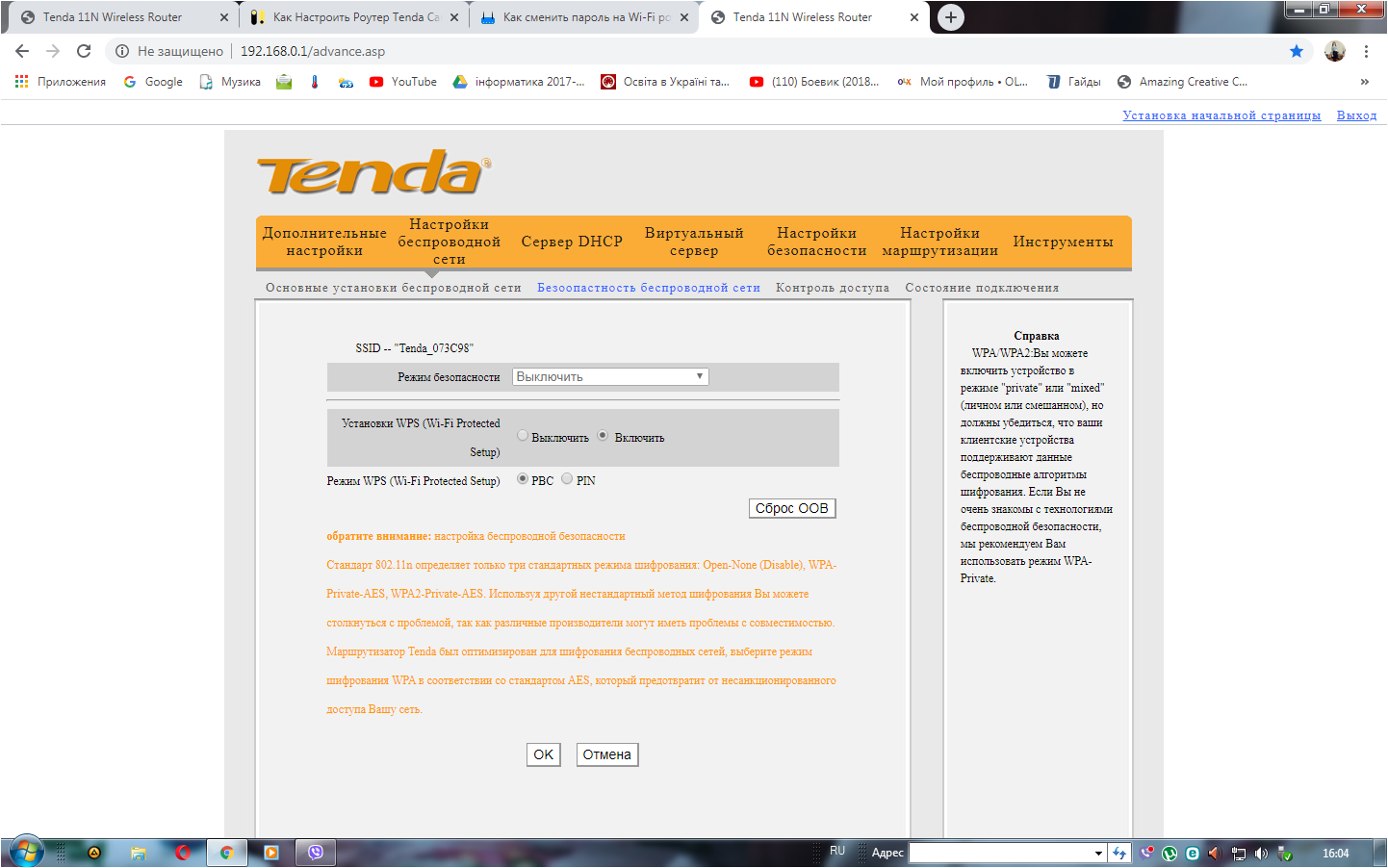This screenshot has height=868, width=1388.
Task: Open File Explorer from the taskbar
Action: click(139, 853)
